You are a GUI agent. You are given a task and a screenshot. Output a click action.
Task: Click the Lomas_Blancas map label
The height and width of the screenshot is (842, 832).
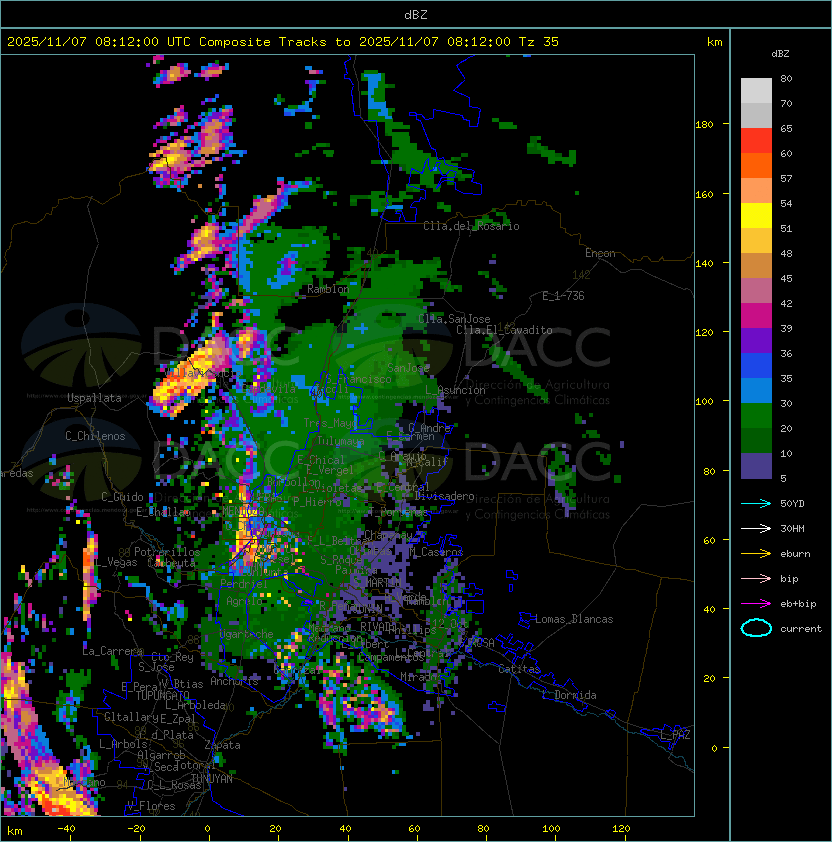(x=574, y=619)
